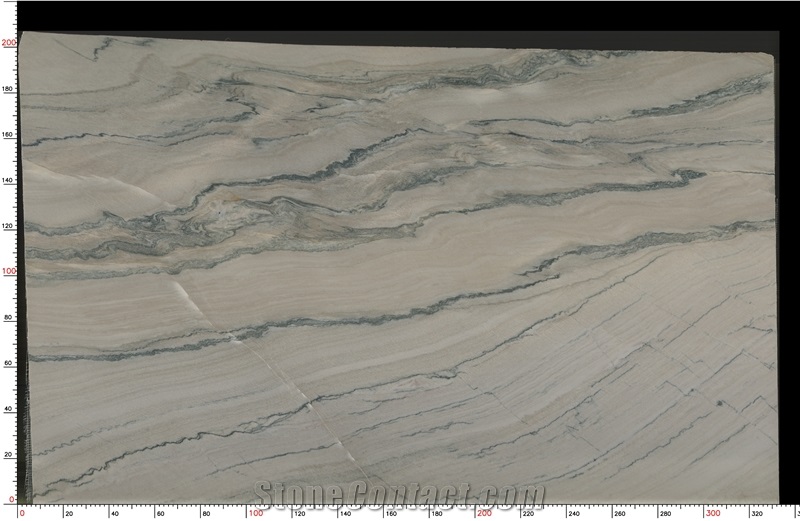Click the 40 label on the vertical ruler
The height and width of the screenshot is (521, 800).
(8, 409)
